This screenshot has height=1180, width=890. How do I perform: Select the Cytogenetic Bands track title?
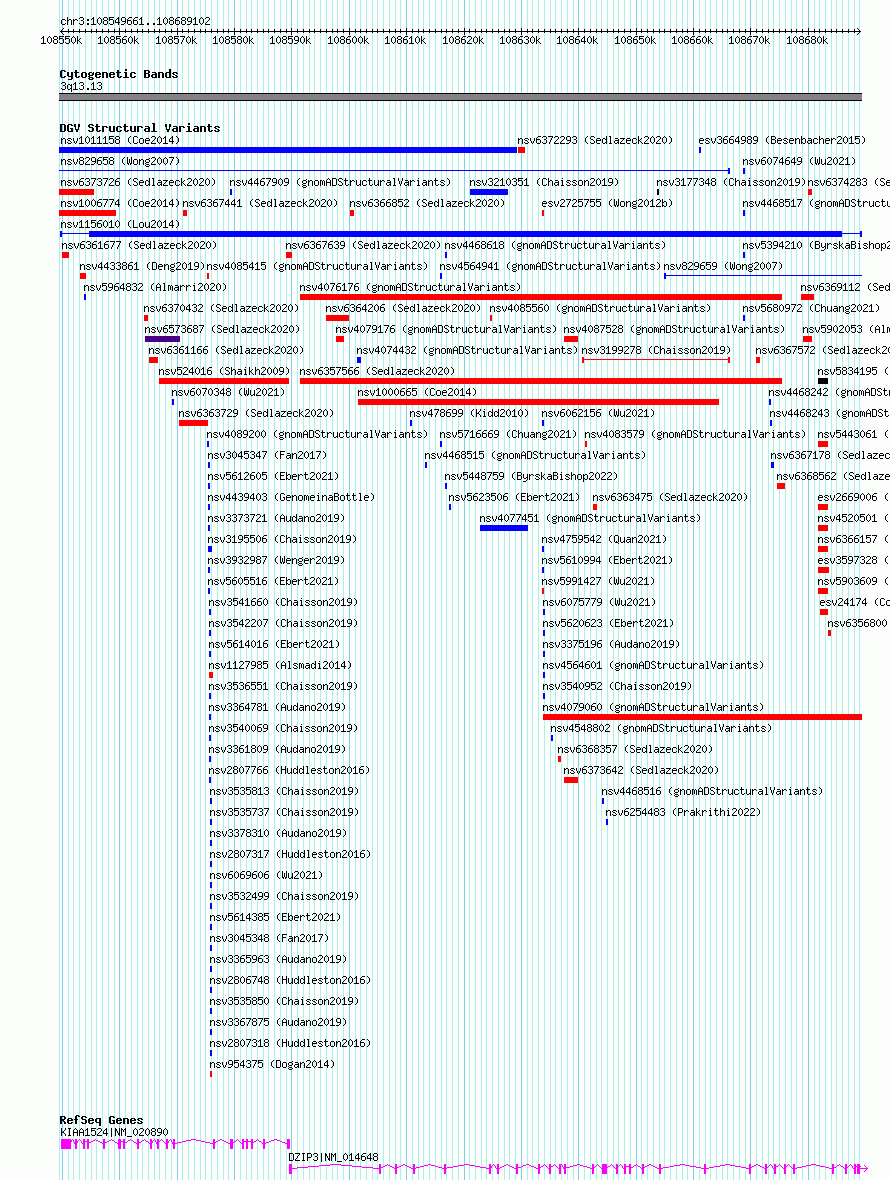119,75
